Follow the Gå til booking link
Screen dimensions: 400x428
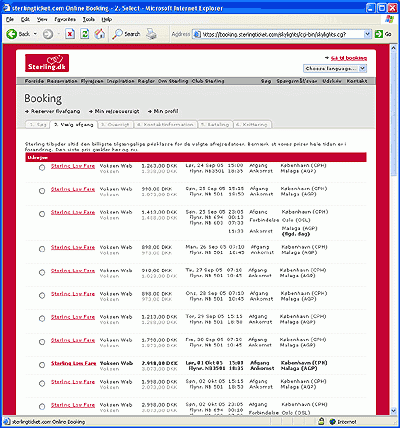[349, 58]
